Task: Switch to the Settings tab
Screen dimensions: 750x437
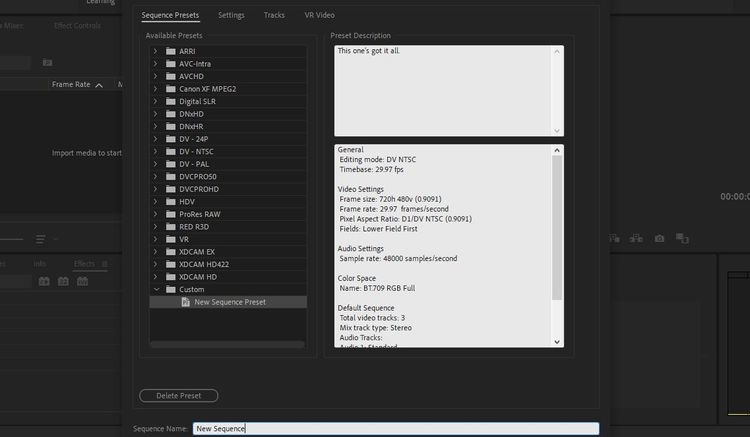Action: point(231,15)
